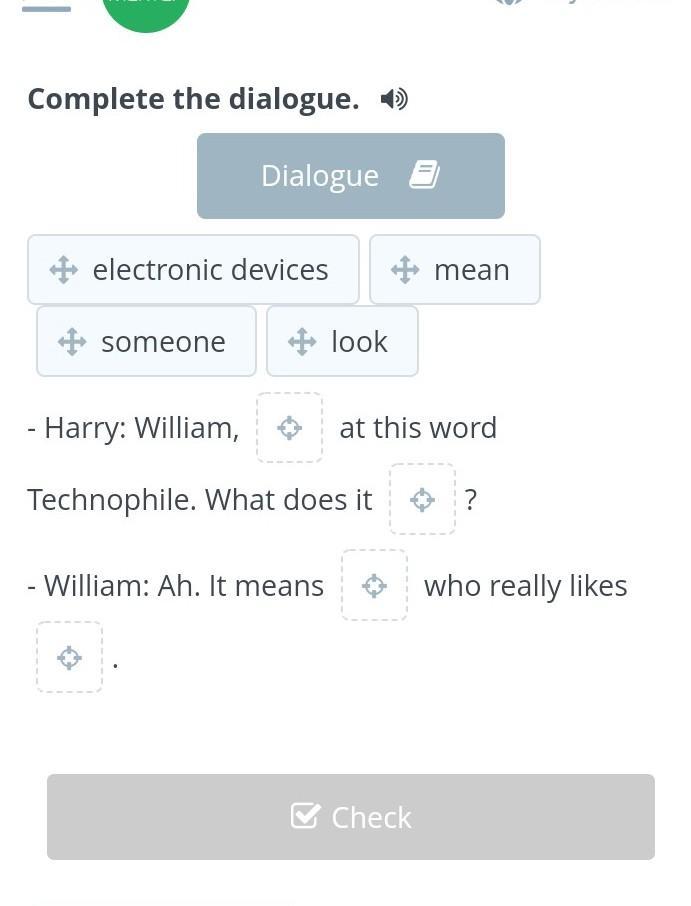Select the 'mean' word chip

tap(471, 270)
